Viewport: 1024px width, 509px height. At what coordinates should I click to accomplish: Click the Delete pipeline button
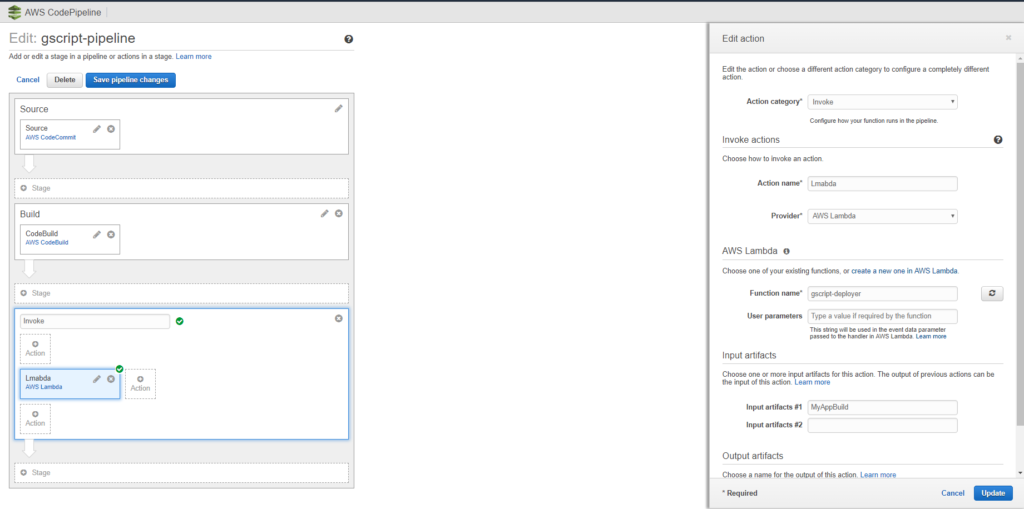pyautogui.click(x=64, y=80)
